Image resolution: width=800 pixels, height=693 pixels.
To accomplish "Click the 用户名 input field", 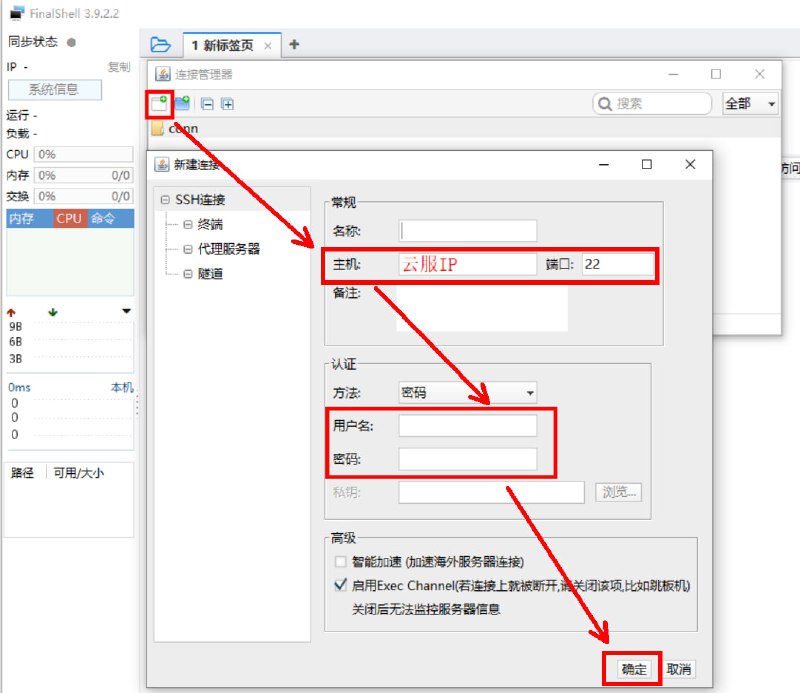I will [467, 426].
